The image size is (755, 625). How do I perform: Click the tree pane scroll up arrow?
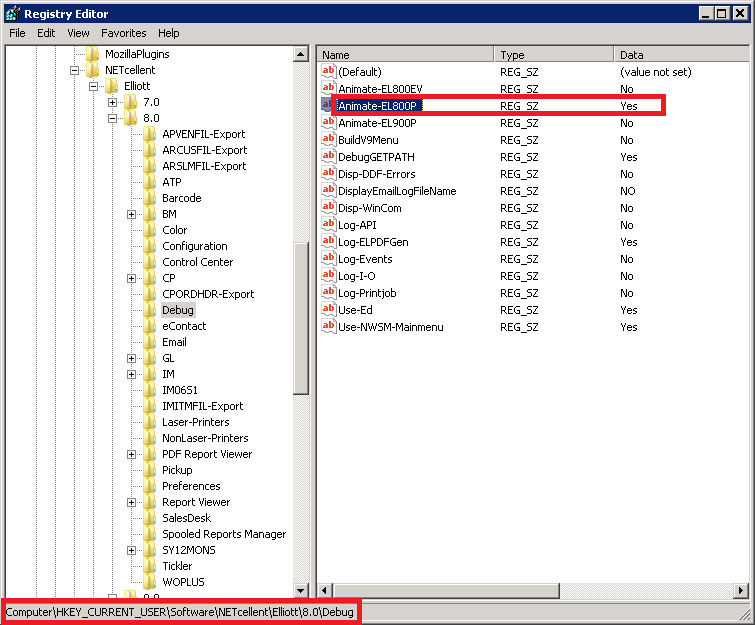(301, 54)
